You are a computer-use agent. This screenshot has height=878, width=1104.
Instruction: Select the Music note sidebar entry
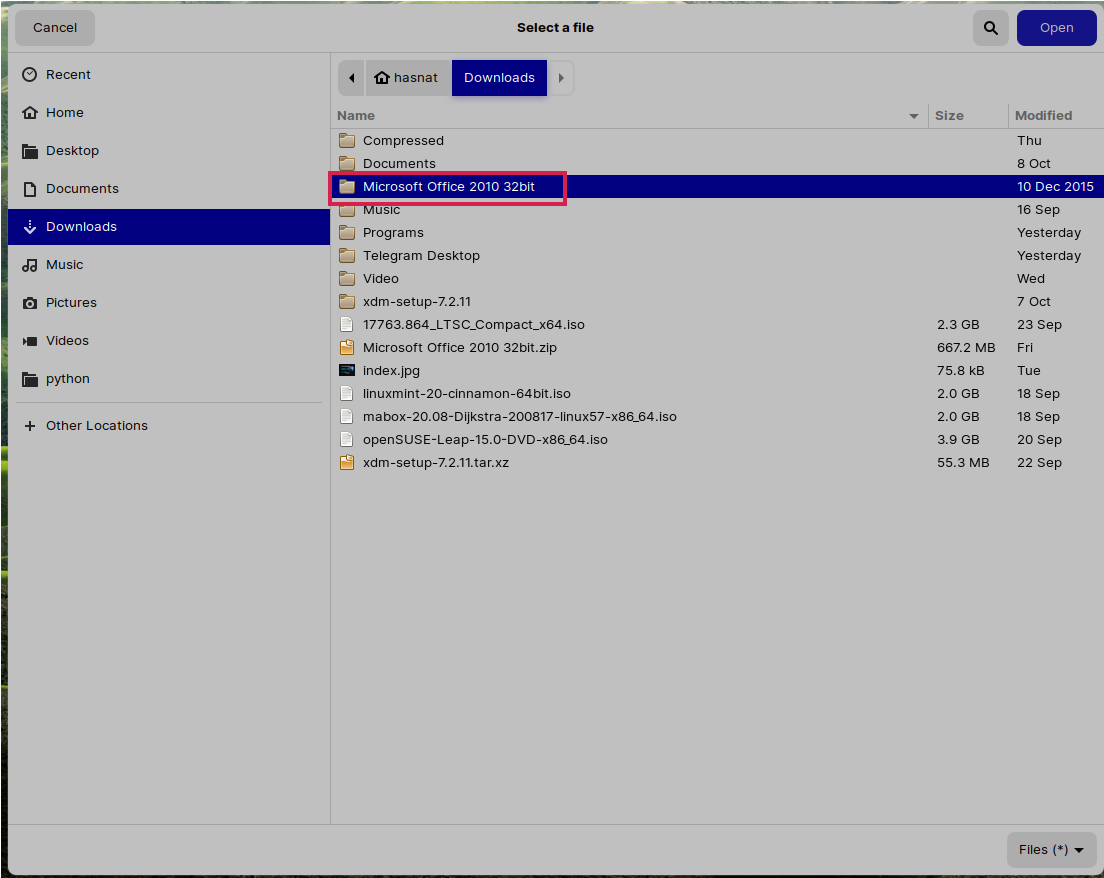(x=64, y=265)
